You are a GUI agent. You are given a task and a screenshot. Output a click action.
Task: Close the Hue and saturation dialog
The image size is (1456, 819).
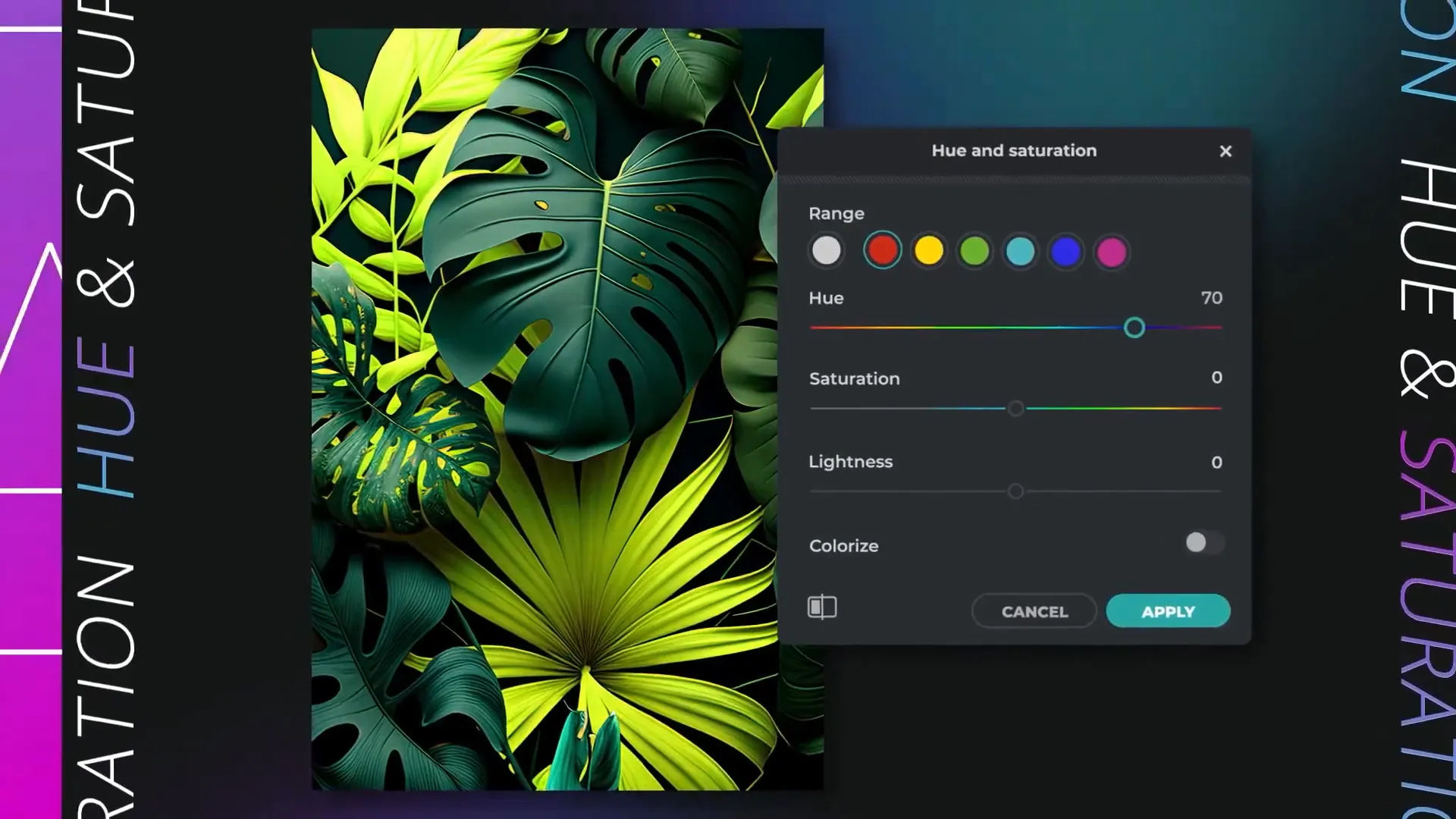[1225, 151]
